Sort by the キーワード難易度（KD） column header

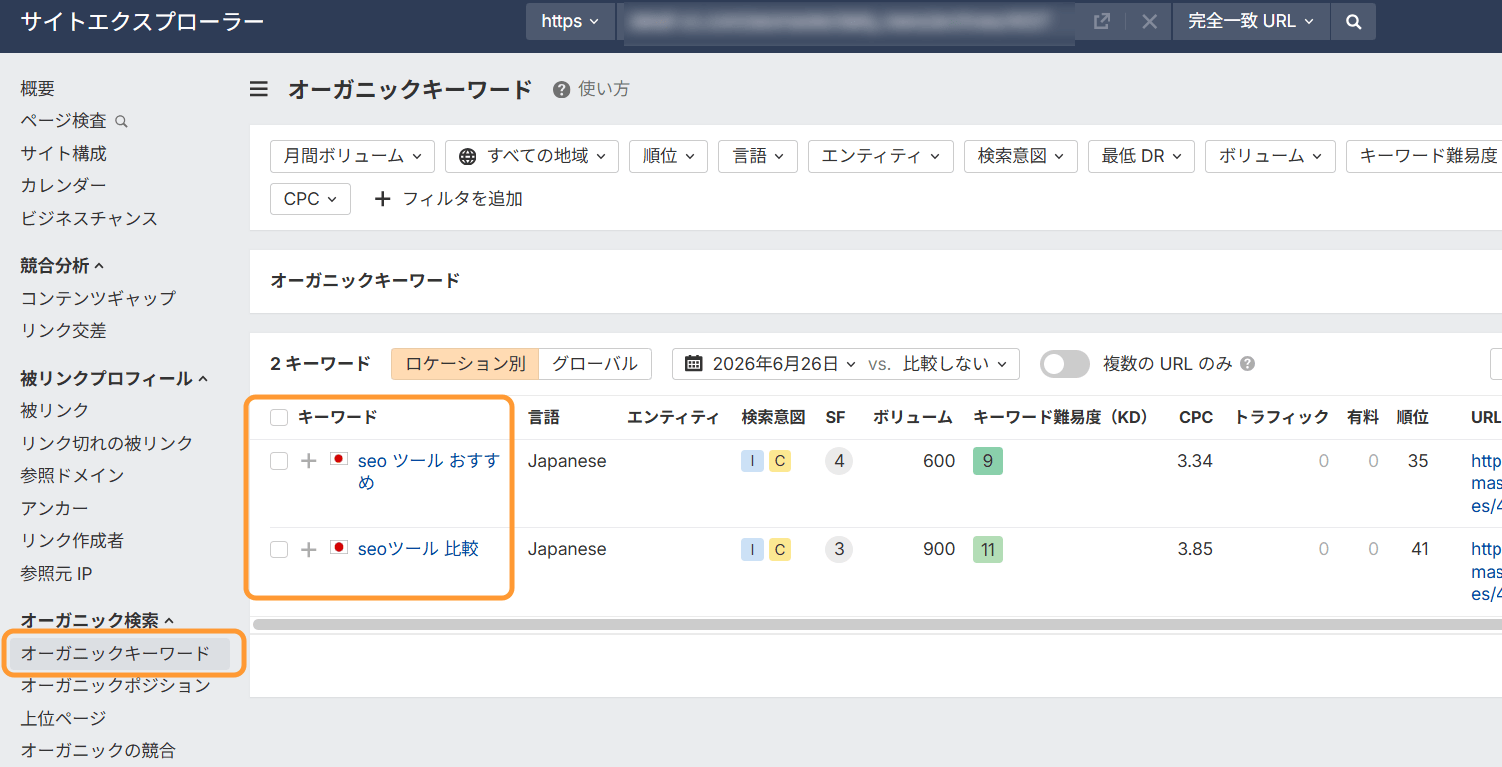1062,417
